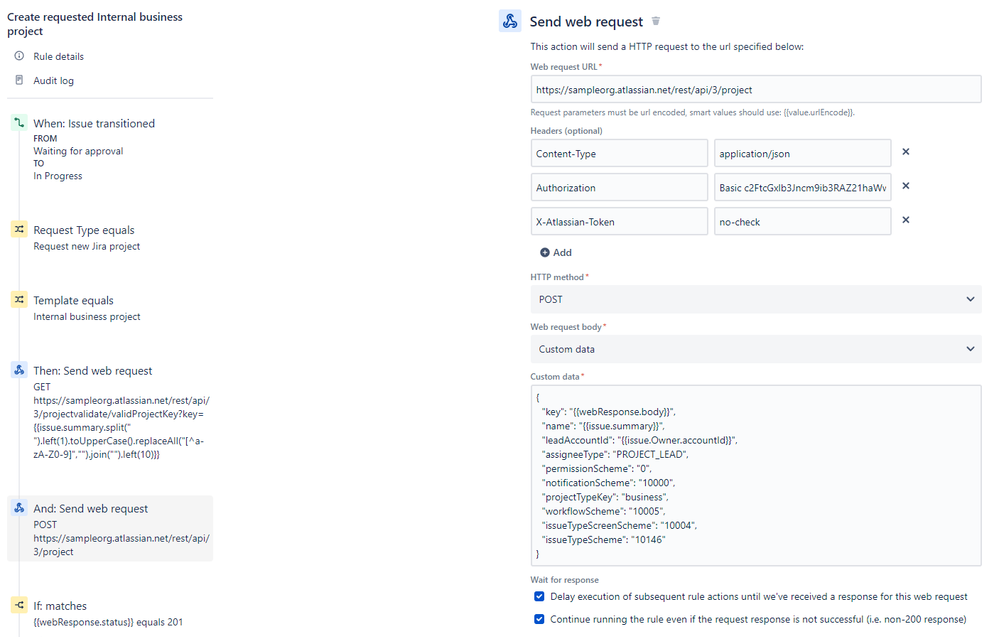Click the green Issue transitioned trigger icon

tap(19, 123)
